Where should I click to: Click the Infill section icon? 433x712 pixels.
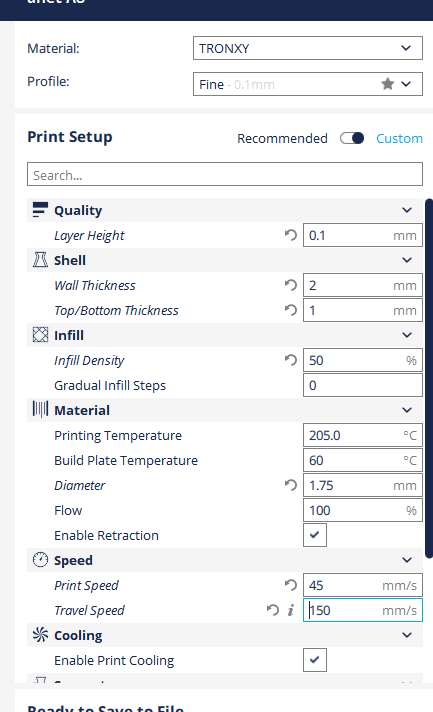point(40,335)
